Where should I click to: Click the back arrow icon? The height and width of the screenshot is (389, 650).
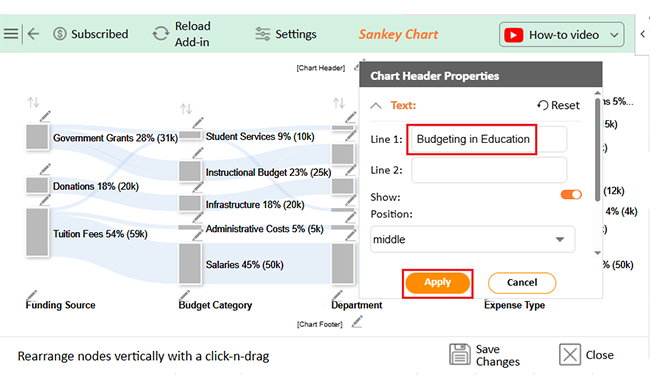click(33, 34)
